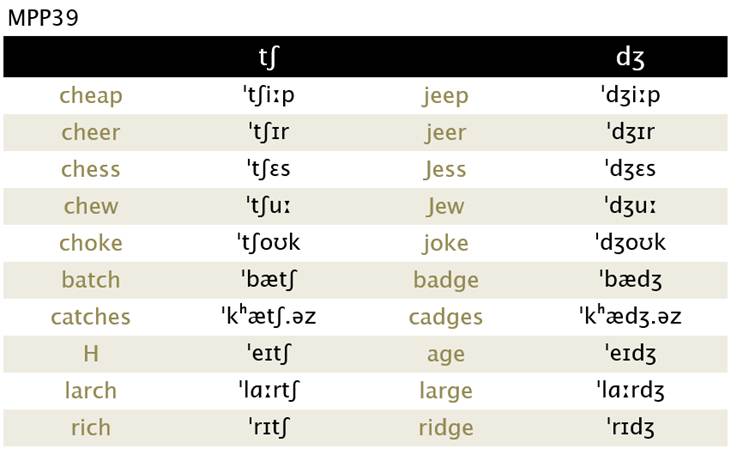
Task: Select the word 'joke'
Action: point(445,243)
